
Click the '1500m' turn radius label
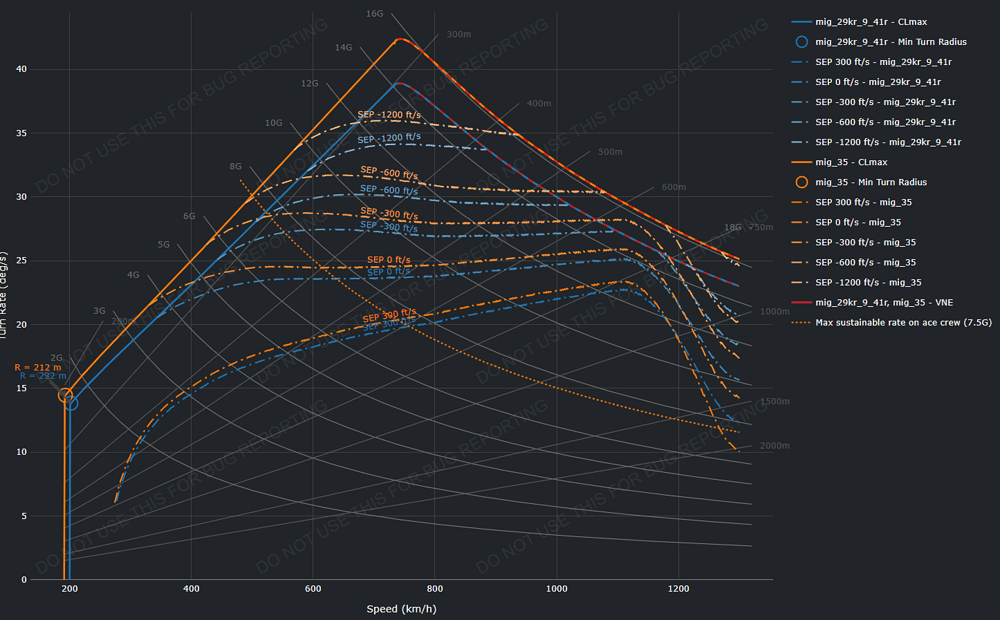pos(774,401)
